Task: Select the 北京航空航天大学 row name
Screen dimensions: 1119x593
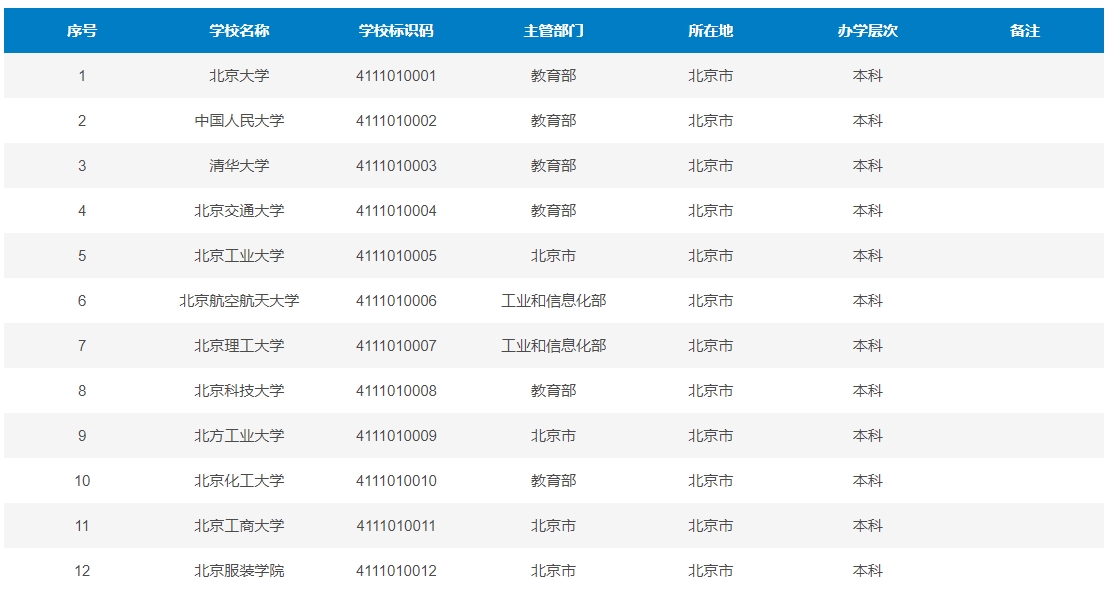Action: click(x=239, y=301)
